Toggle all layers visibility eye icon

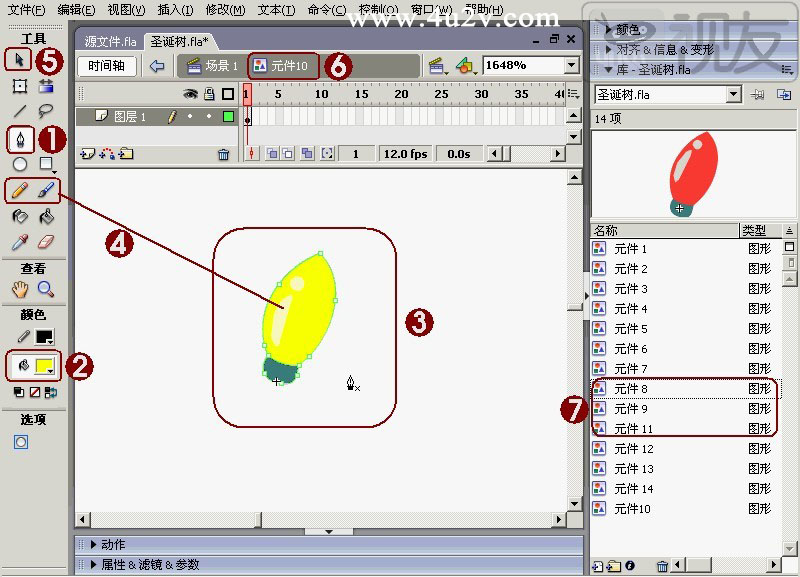point(190,94)
